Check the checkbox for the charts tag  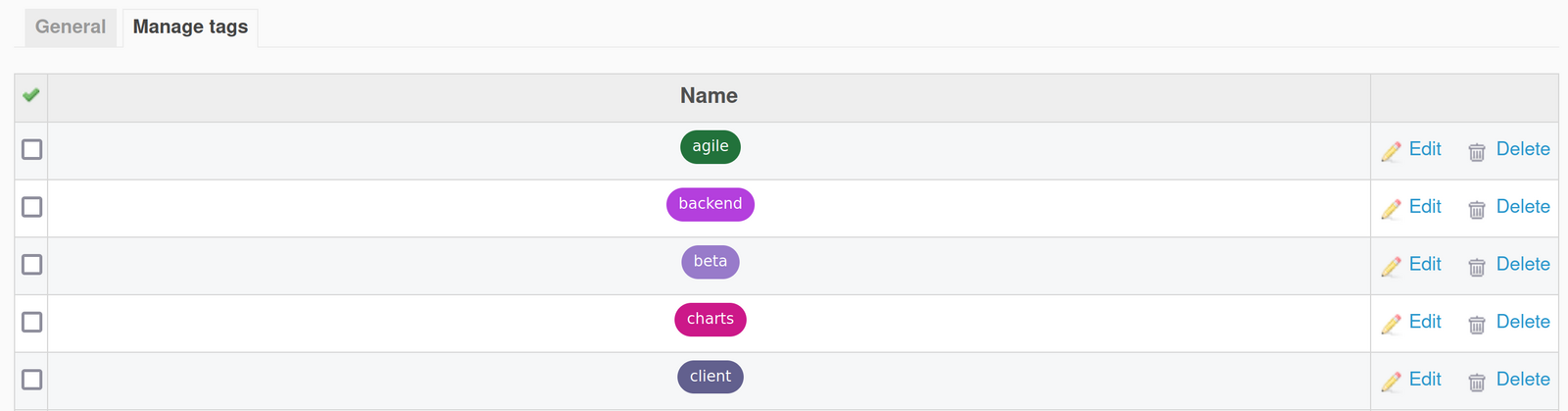pos(32,322)
